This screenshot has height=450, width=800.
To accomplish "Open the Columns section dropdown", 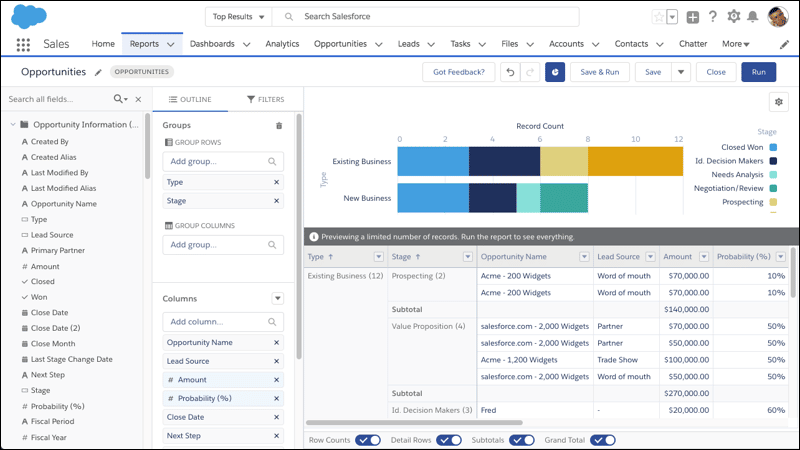I will point(278,298).
